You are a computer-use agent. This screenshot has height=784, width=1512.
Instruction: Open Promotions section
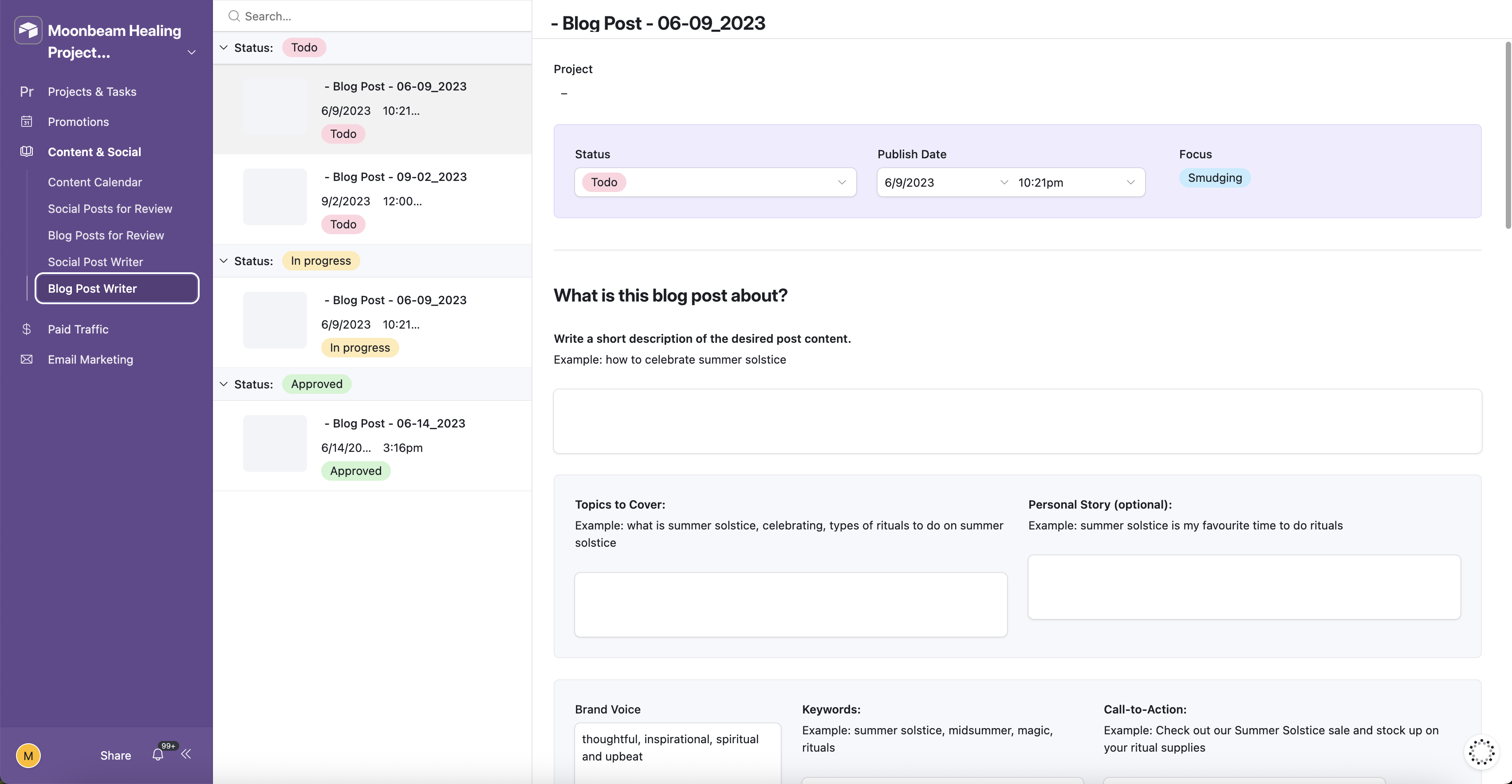[x=78, y=122]
